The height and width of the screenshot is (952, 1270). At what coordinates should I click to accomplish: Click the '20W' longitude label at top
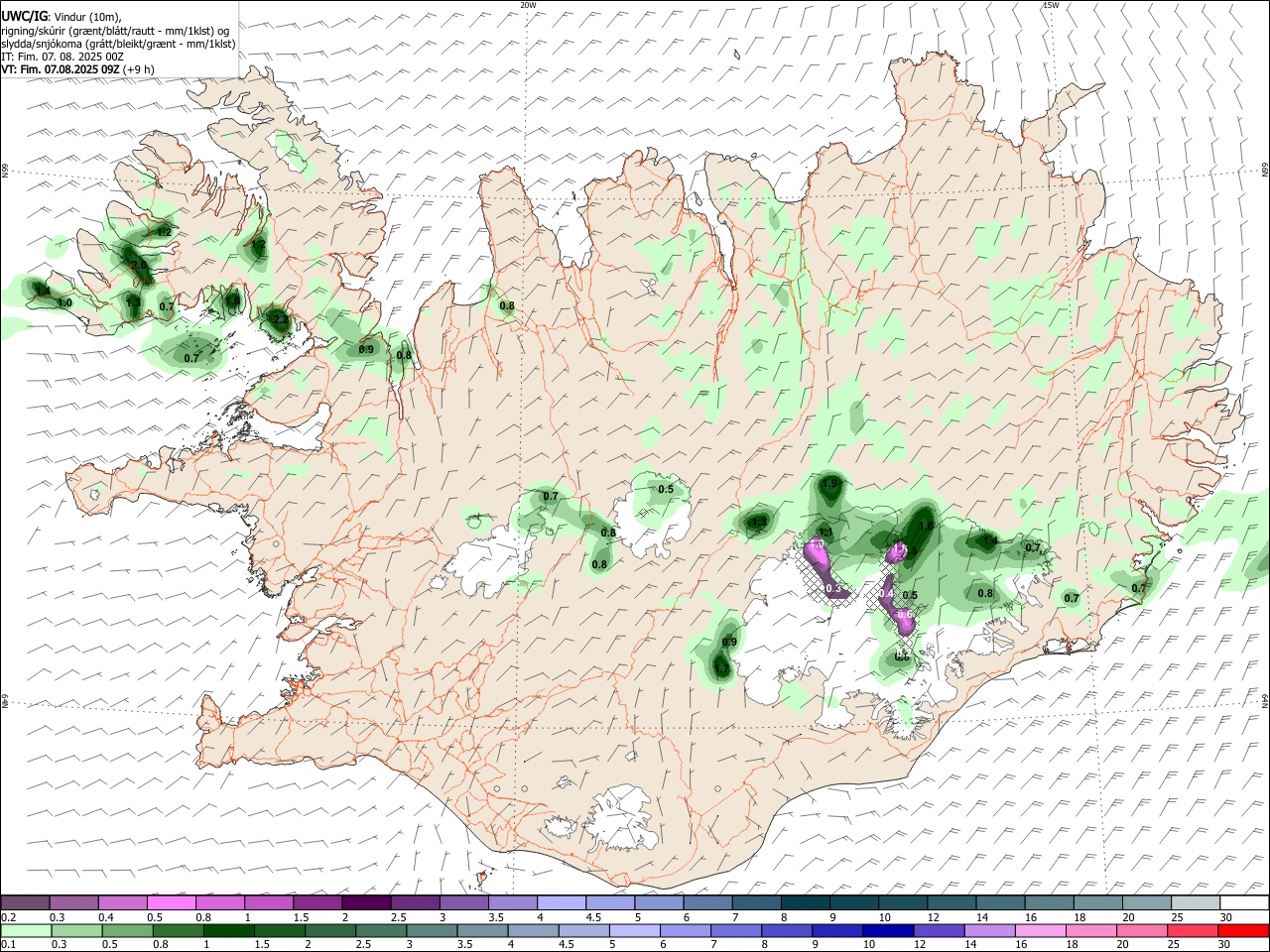click(528, 5)
